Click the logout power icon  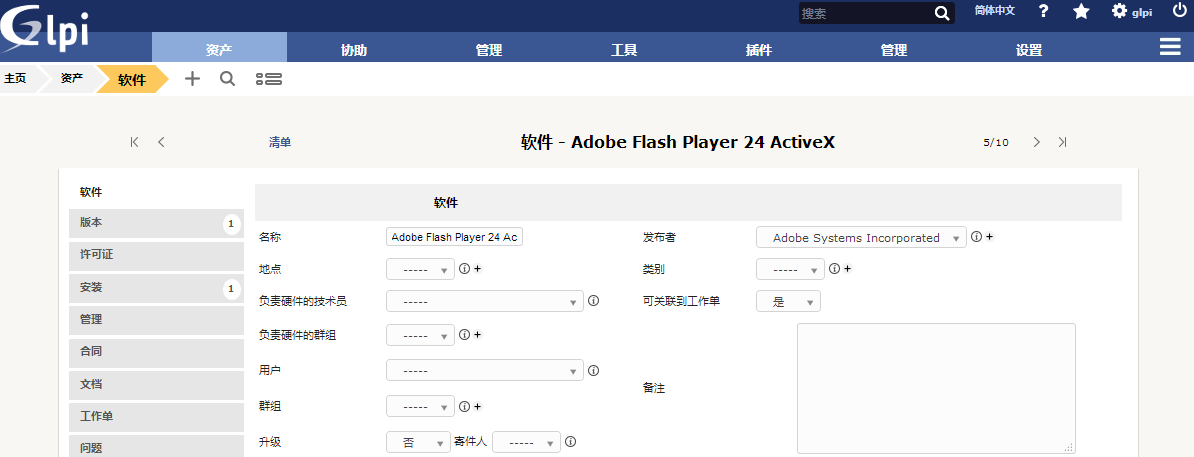click(1179, 11)
